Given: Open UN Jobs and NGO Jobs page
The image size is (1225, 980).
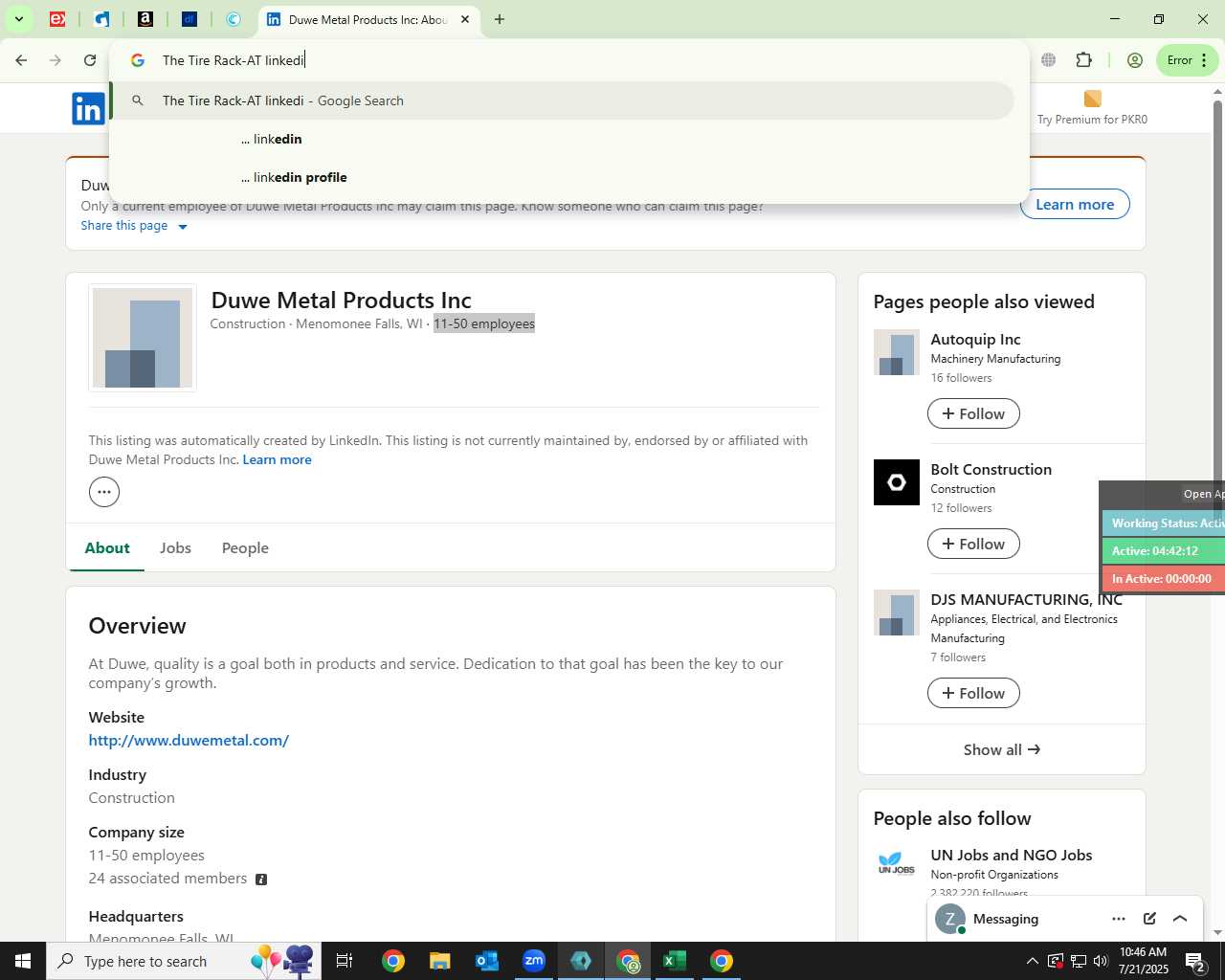Looking at the screenshot, I should click(1011, 856).
